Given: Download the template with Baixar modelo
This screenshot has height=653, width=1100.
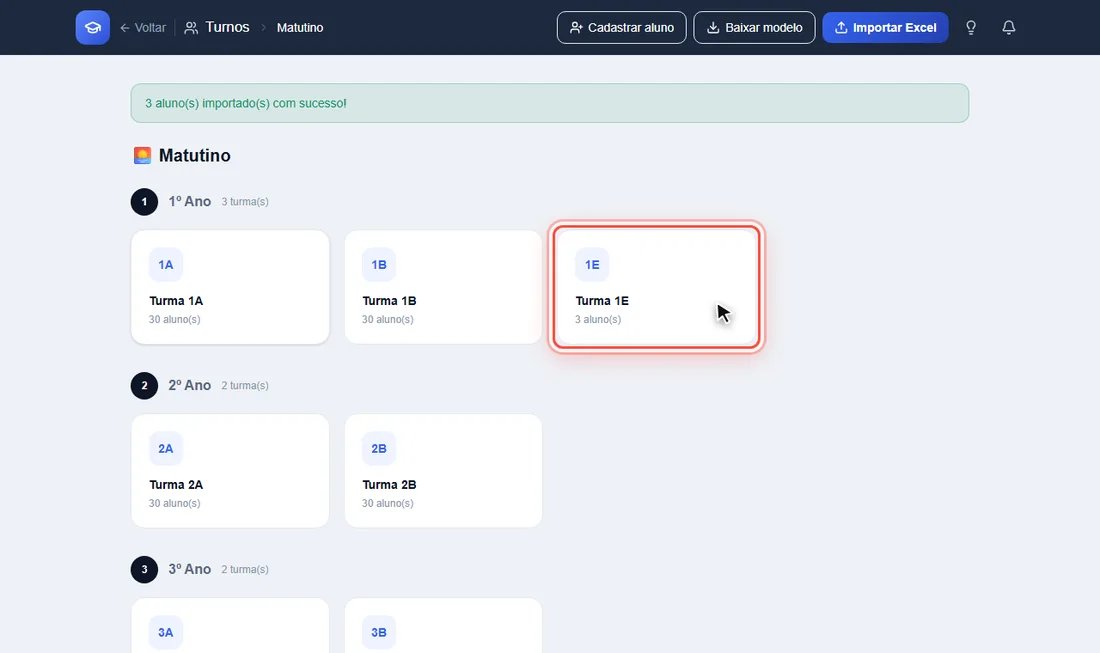Looking at the screenshot, I should click(x=754, y=27).
